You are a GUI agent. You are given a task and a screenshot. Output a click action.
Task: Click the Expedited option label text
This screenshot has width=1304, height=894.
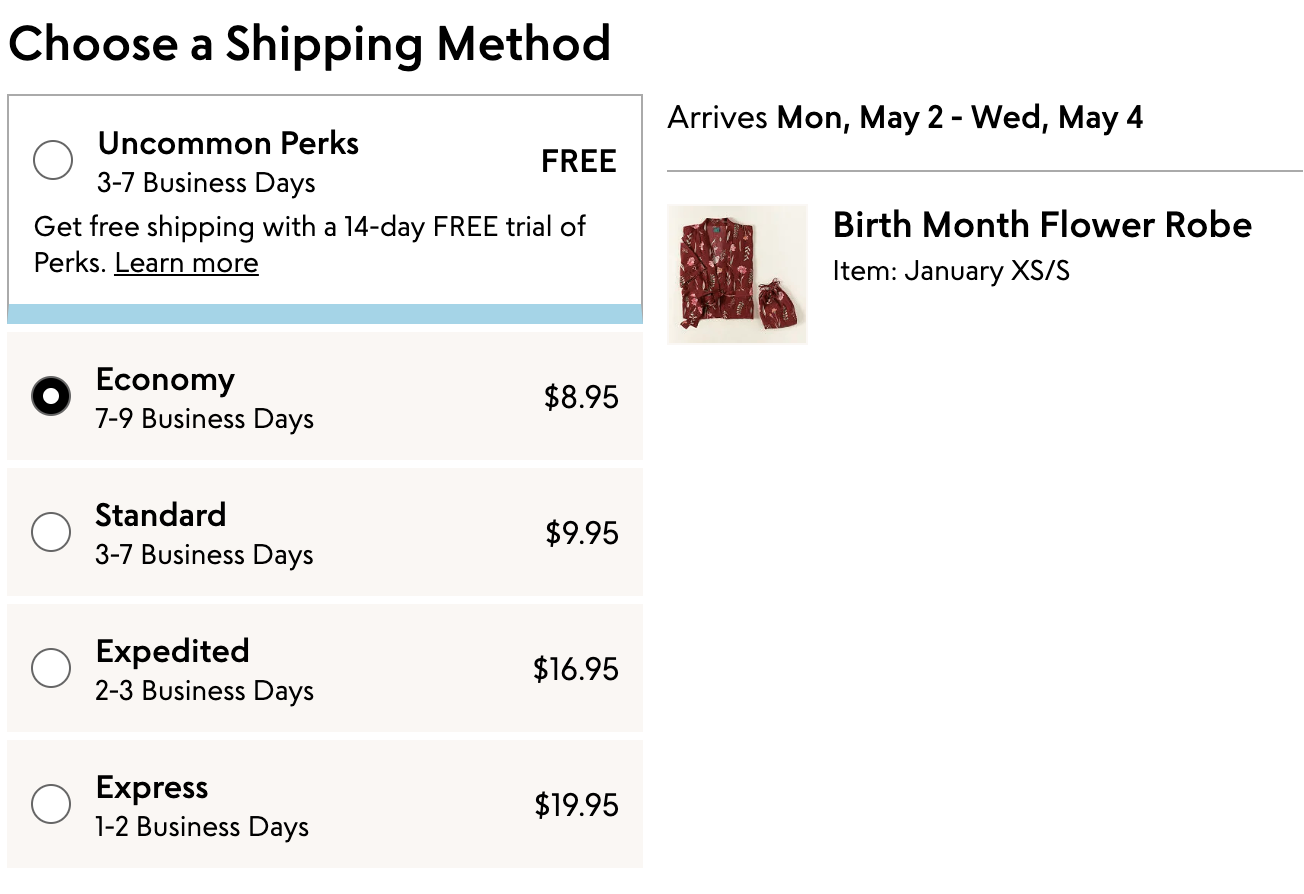(173, 651)
